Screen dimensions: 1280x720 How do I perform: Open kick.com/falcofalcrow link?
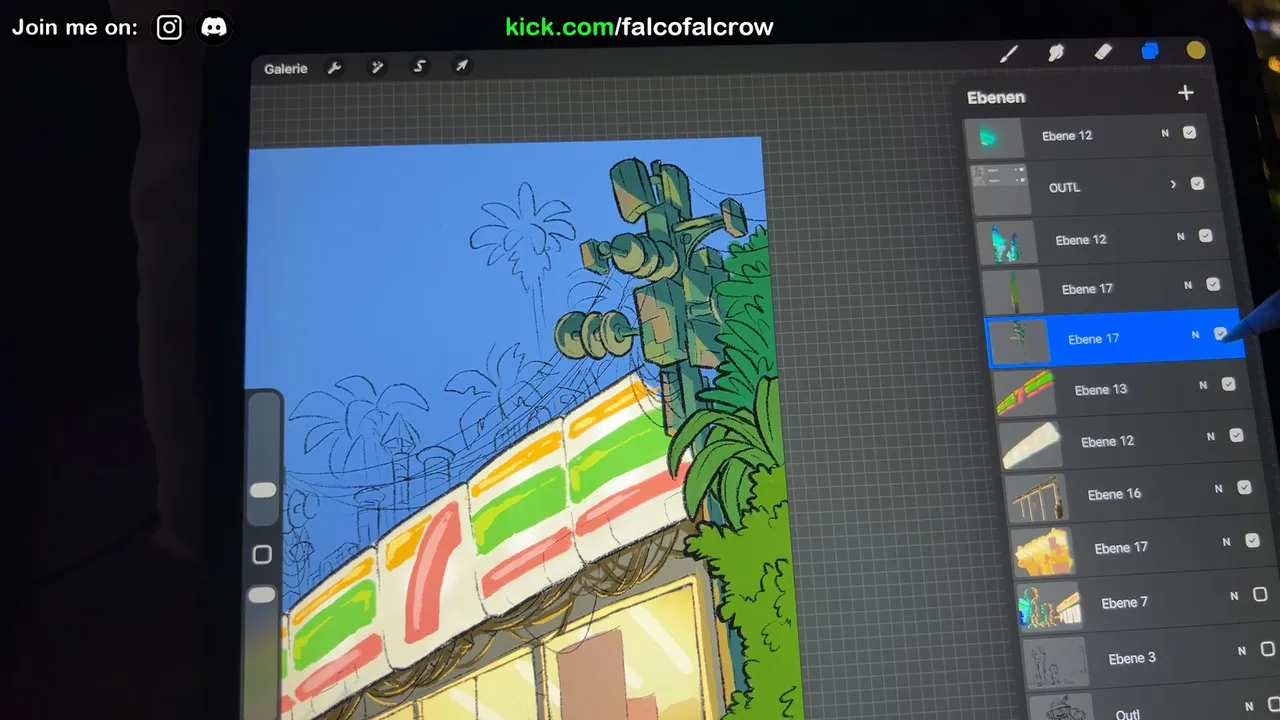[x=639, y=27]
